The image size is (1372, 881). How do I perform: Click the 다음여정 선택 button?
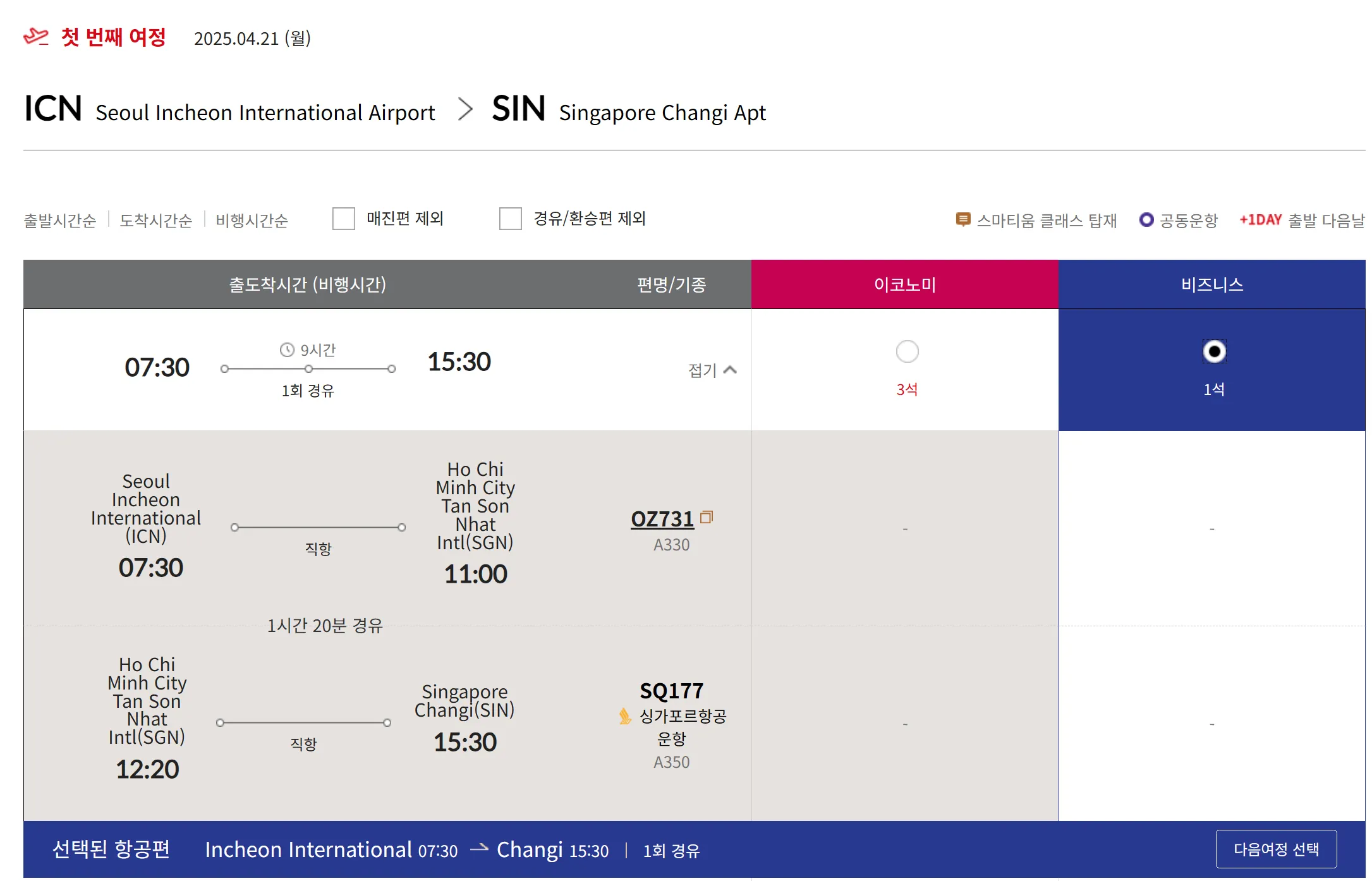click(x=1276, y=849)
